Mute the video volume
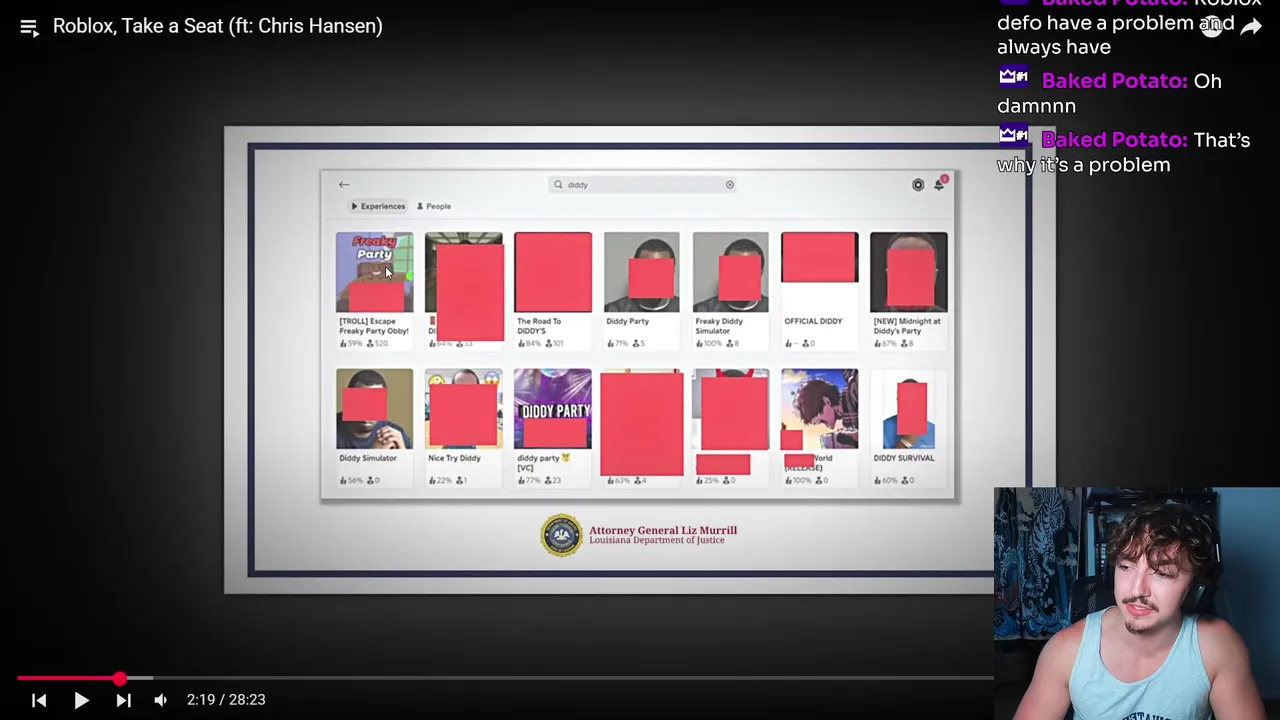This screenshot has height=720, width=1280. (160, 700)
